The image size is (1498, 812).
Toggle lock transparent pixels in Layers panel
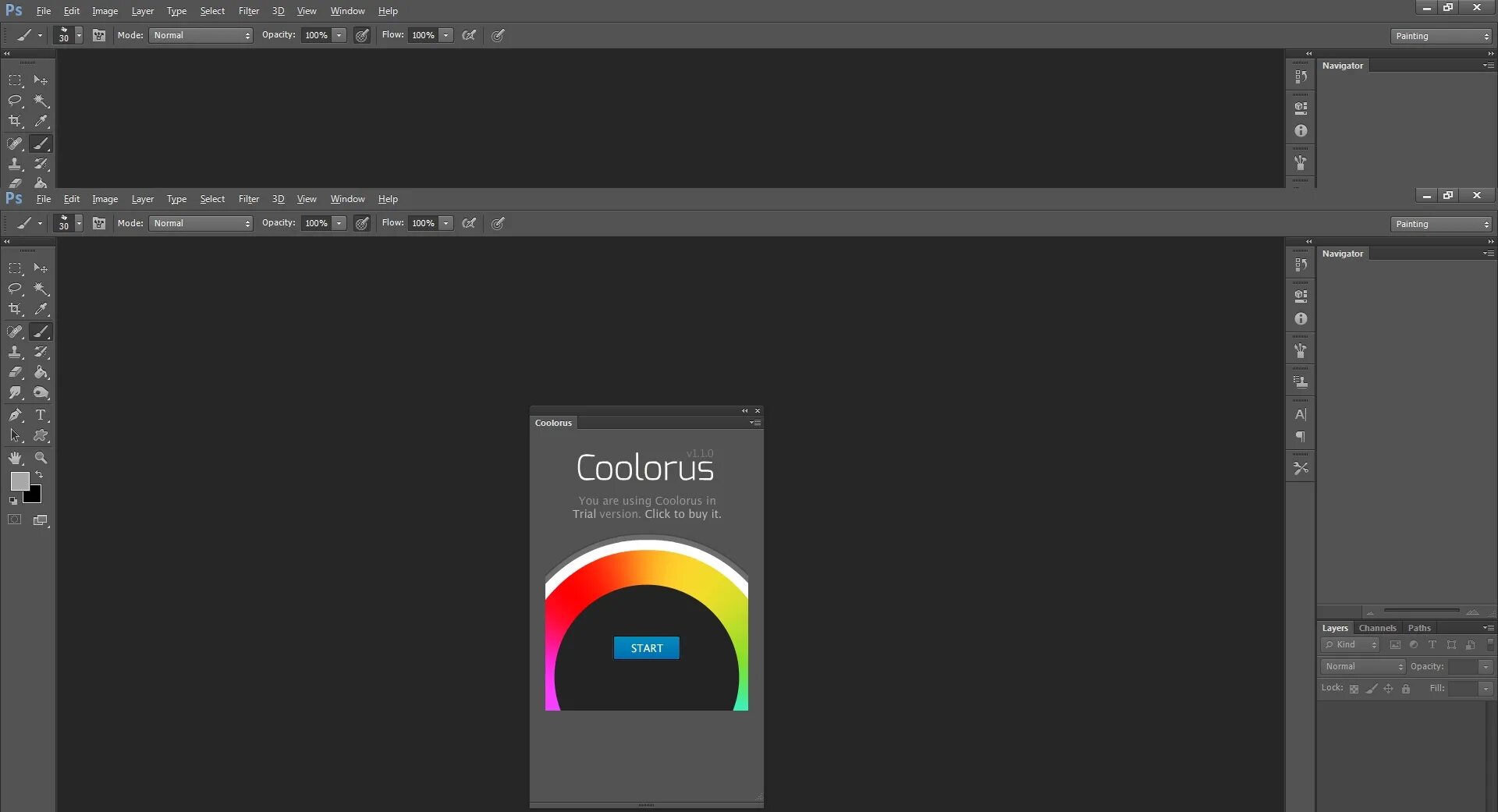[x=1354, y=689]
